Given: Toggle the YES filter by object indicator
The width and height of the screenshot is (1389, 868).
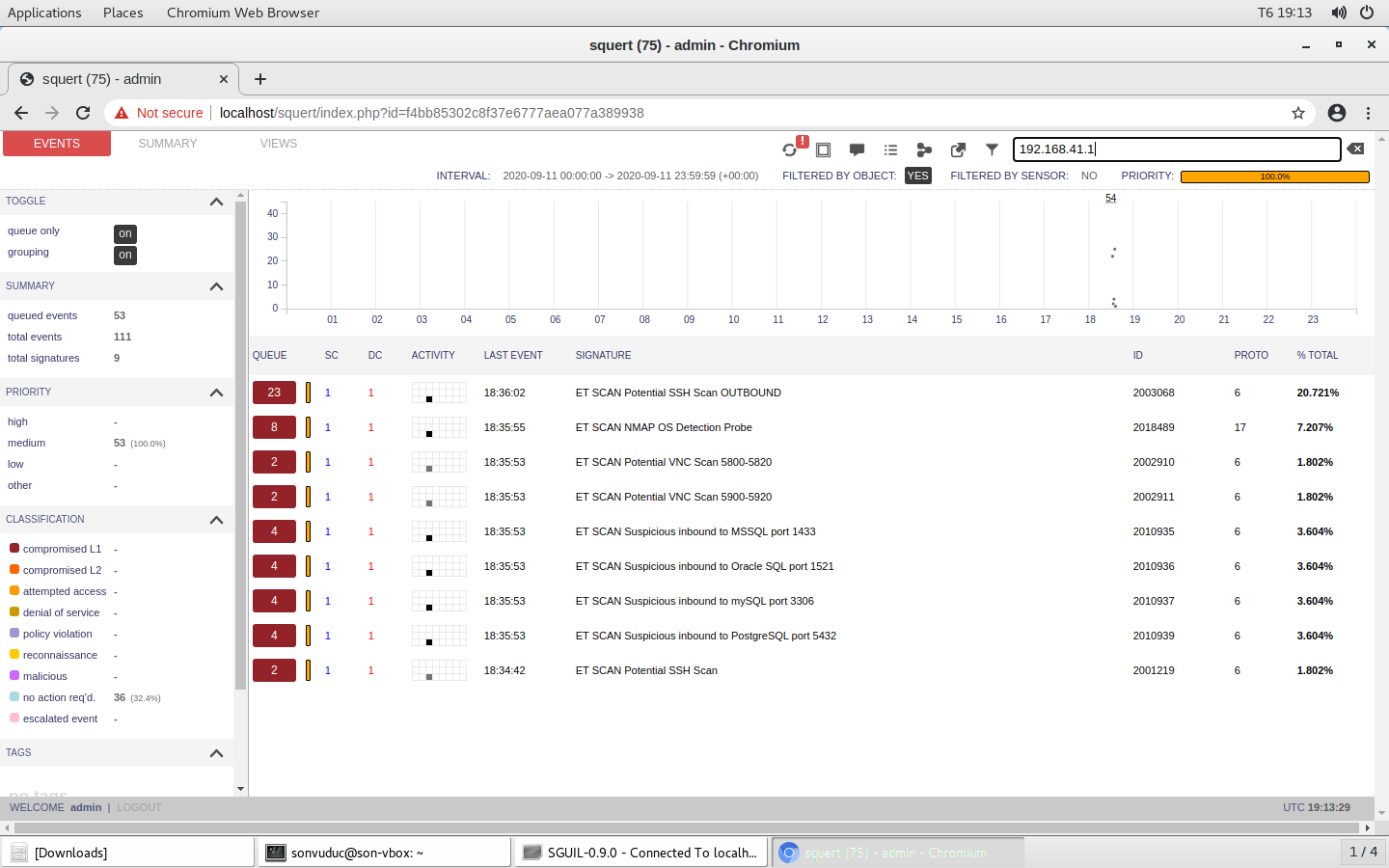Looking at the screenshot, I should pyautogui.click(x=917, y=176).
